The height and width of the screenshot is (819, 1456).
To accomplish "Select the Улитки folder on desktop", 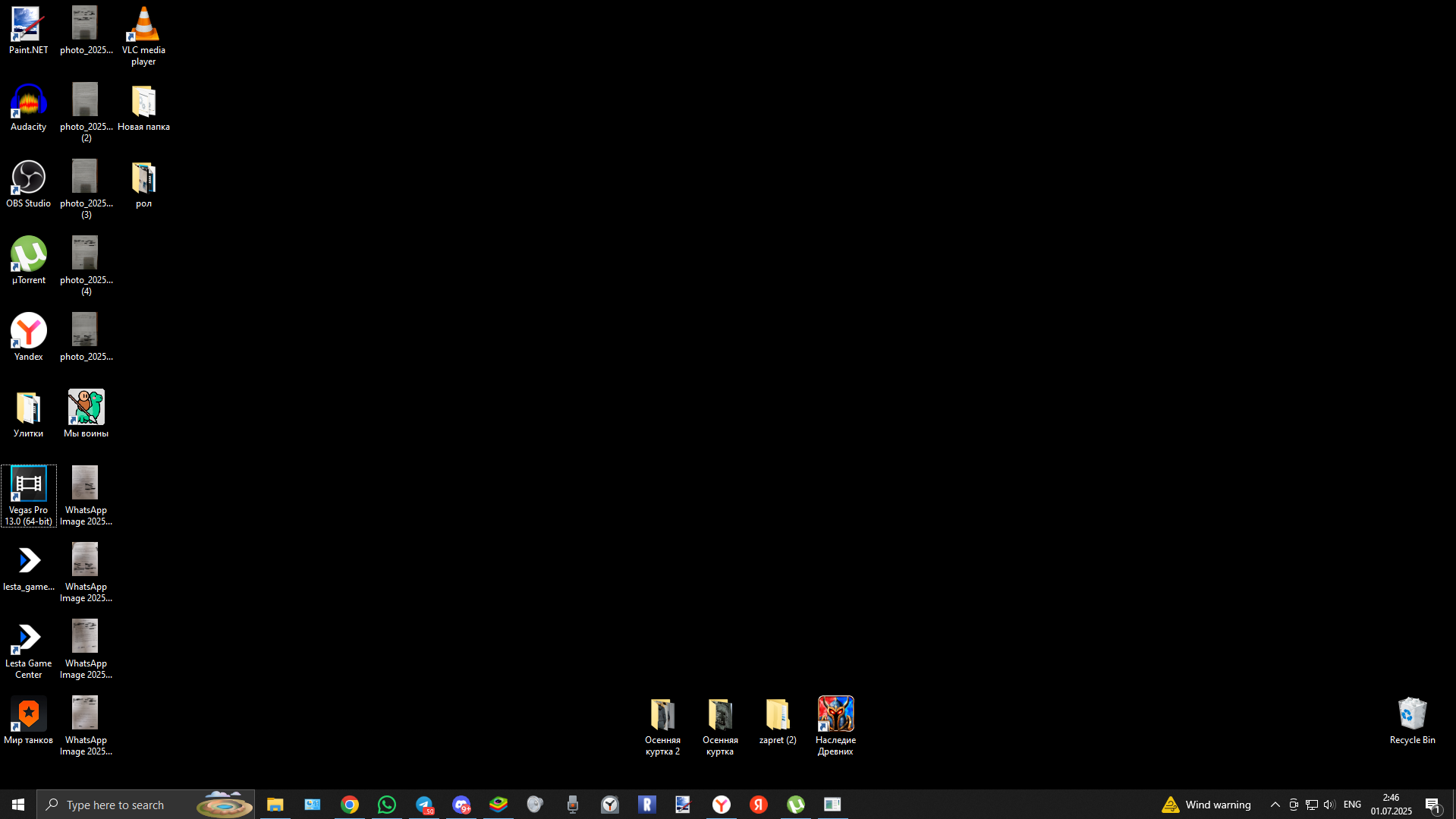I will 28,414.
